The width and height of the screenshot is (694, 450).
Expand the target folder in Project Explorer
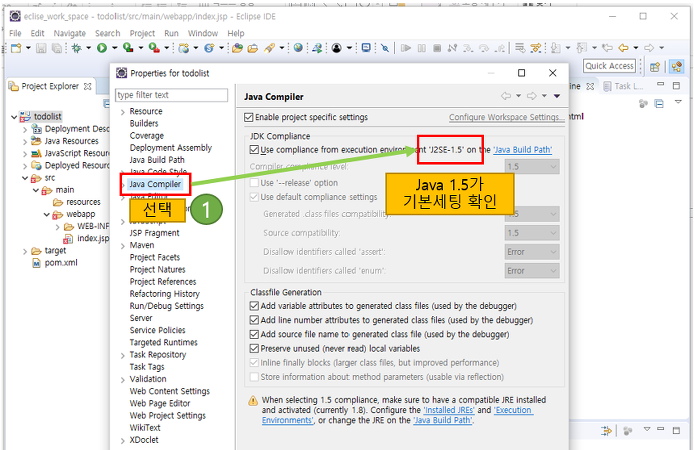25,251
